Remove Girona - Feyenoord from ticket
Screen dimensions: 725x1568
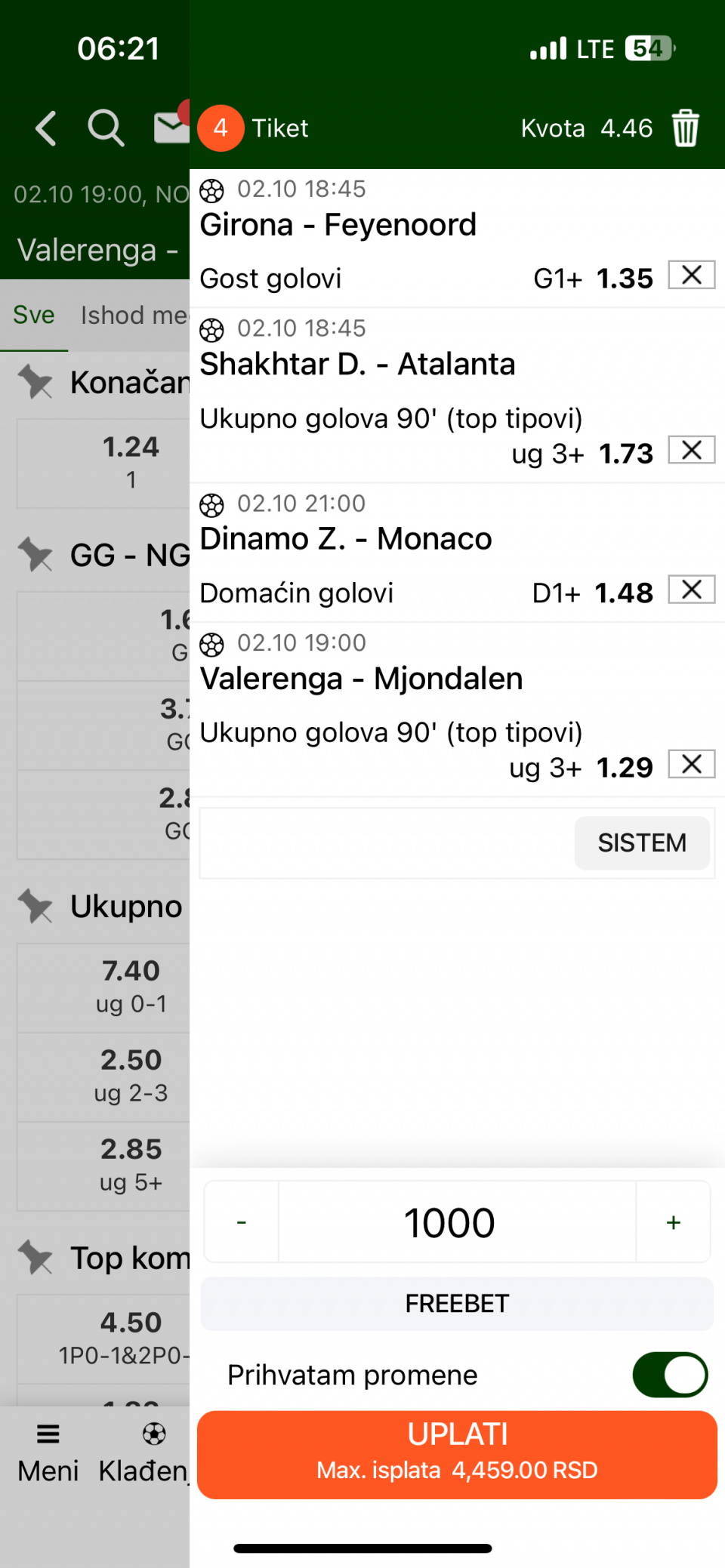(691, 276)
